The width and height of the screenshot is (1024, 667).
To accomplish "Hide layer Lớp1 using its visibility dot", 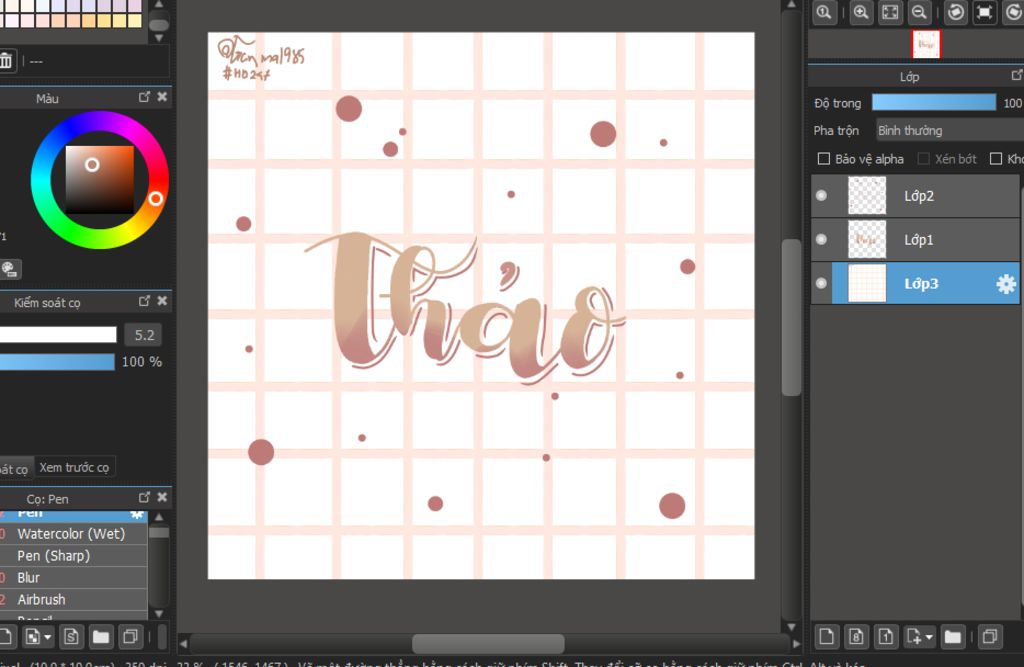I will pyautogui.click(x=822, y=239).
